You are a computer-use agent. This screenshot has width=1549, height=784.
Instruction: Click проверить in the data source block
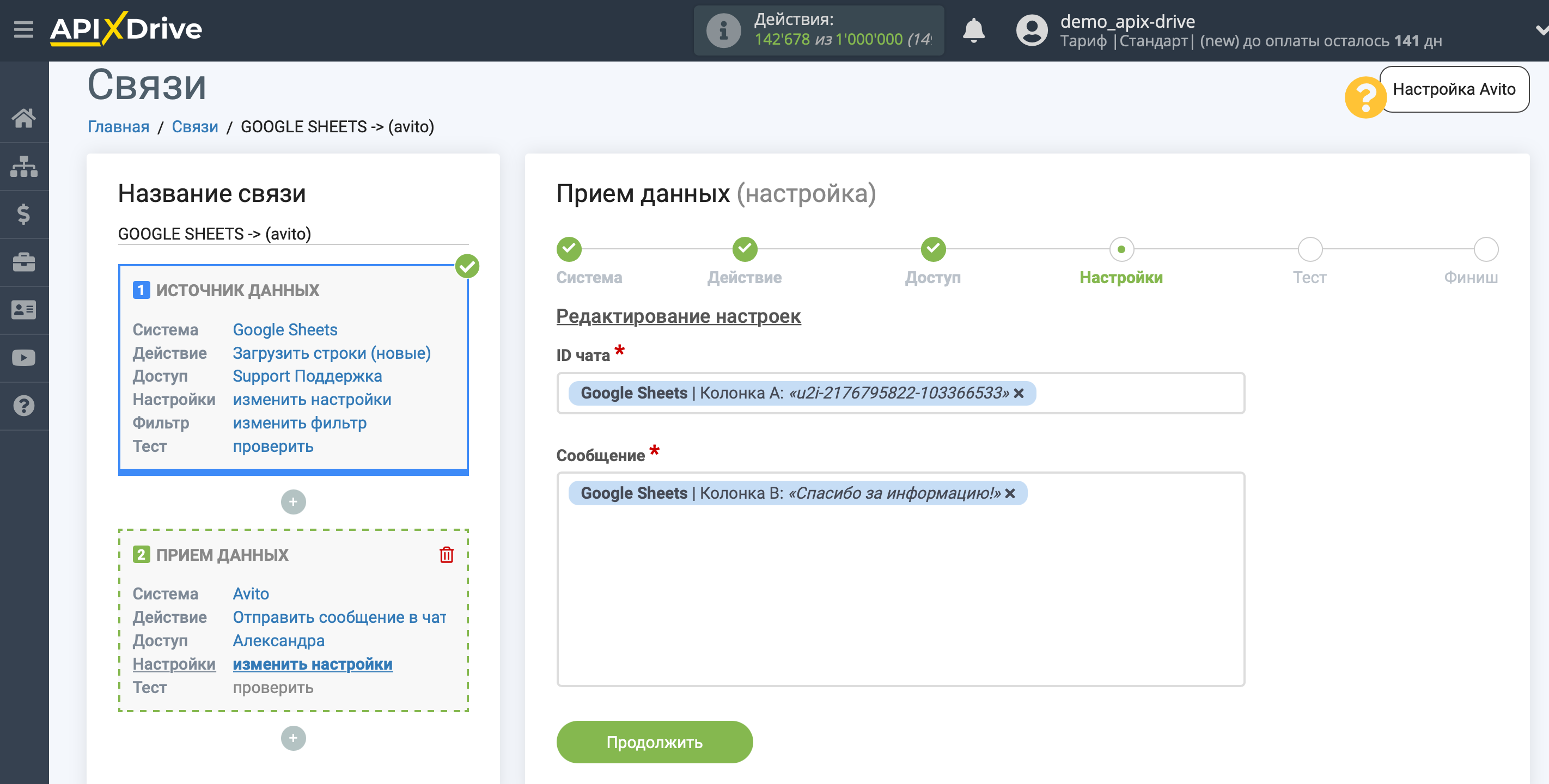tap(273, 446)
